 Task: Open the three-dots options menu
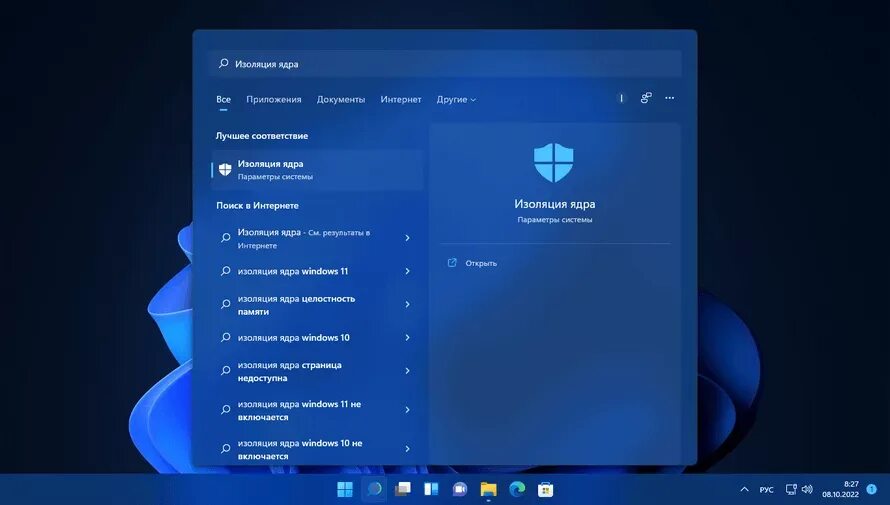[x=670, y=98]
